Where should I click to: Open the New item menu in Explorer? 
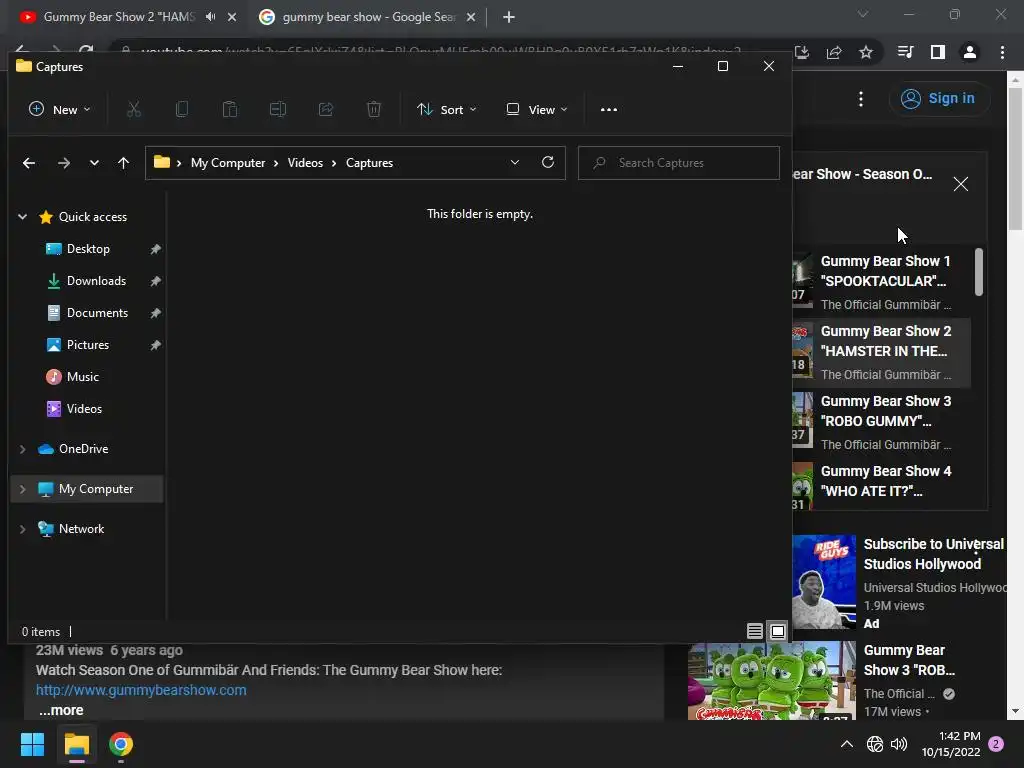pyautogui.click(x=59, y=110)
